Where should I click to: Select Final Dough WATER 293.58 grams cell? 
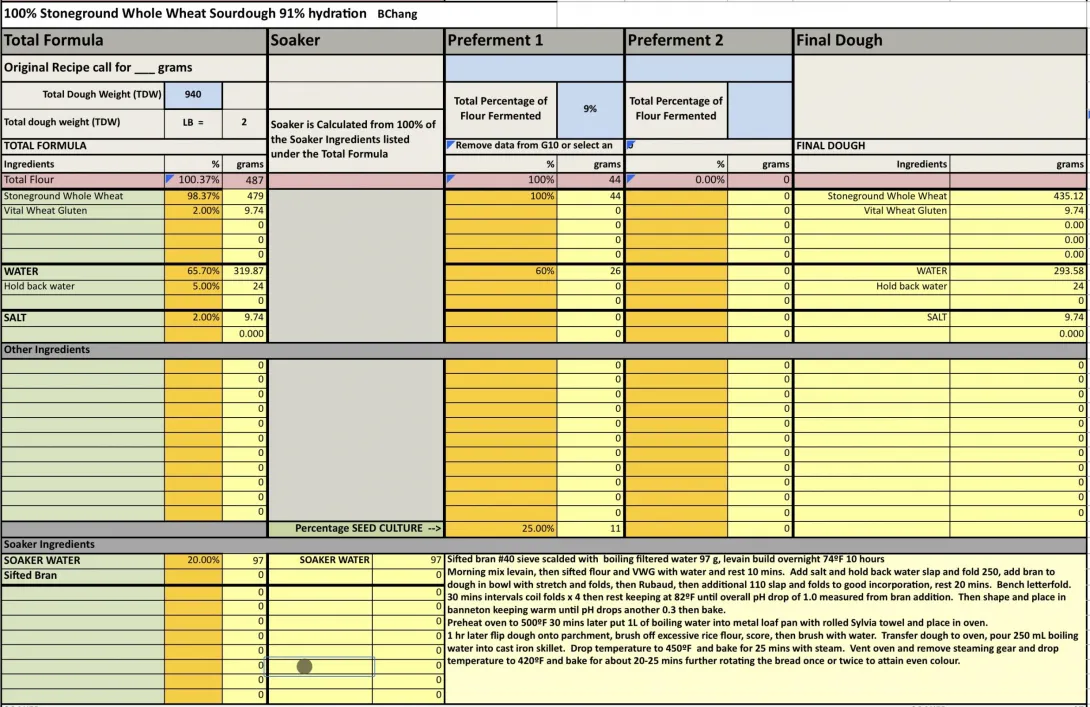click(1018, 271)
